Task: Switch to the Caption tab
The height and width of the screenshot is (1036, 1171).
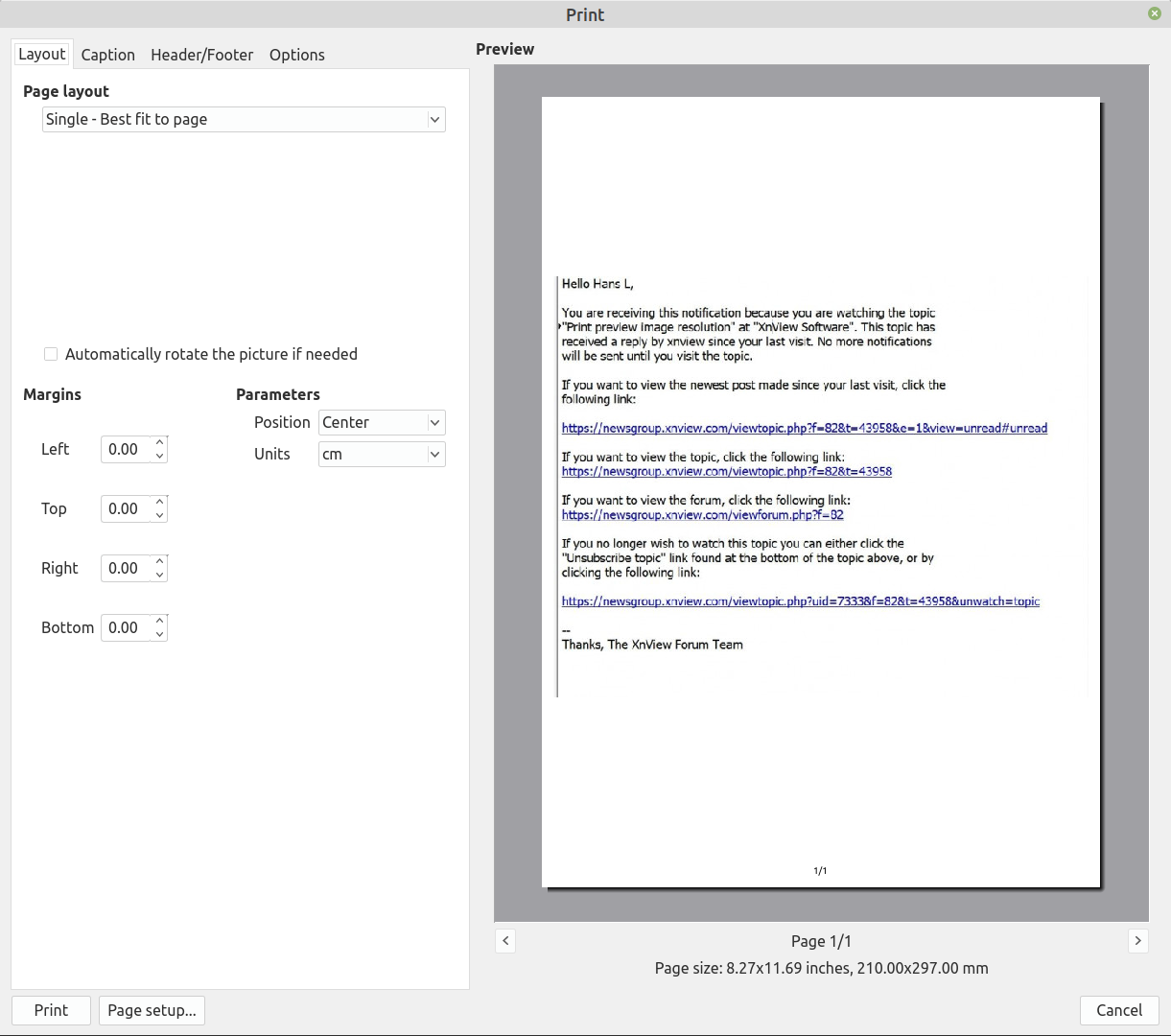Action: coord(107,55)
